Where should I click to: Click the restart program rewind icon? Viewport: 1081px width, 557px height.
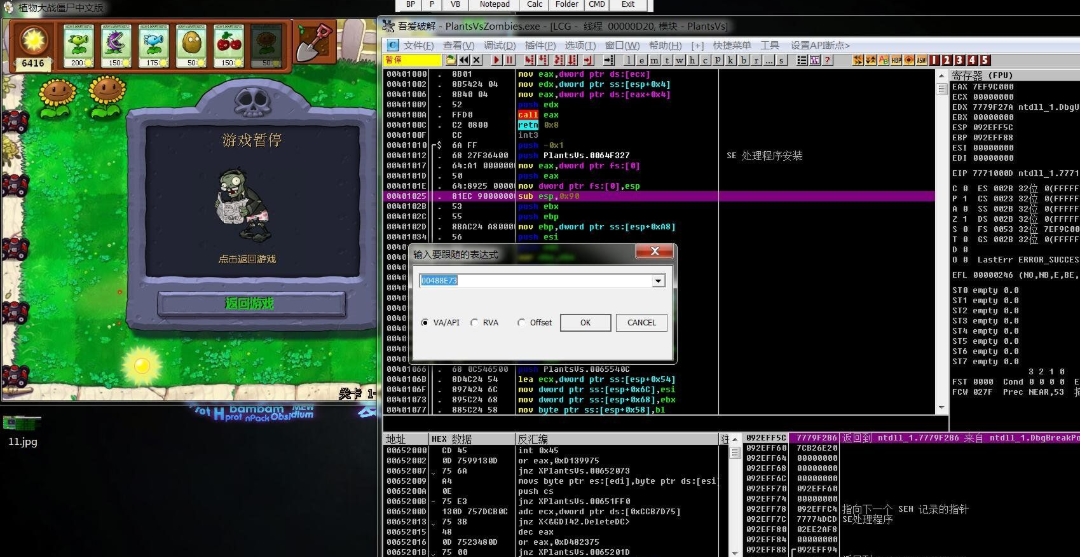click(x=464, y=60)
